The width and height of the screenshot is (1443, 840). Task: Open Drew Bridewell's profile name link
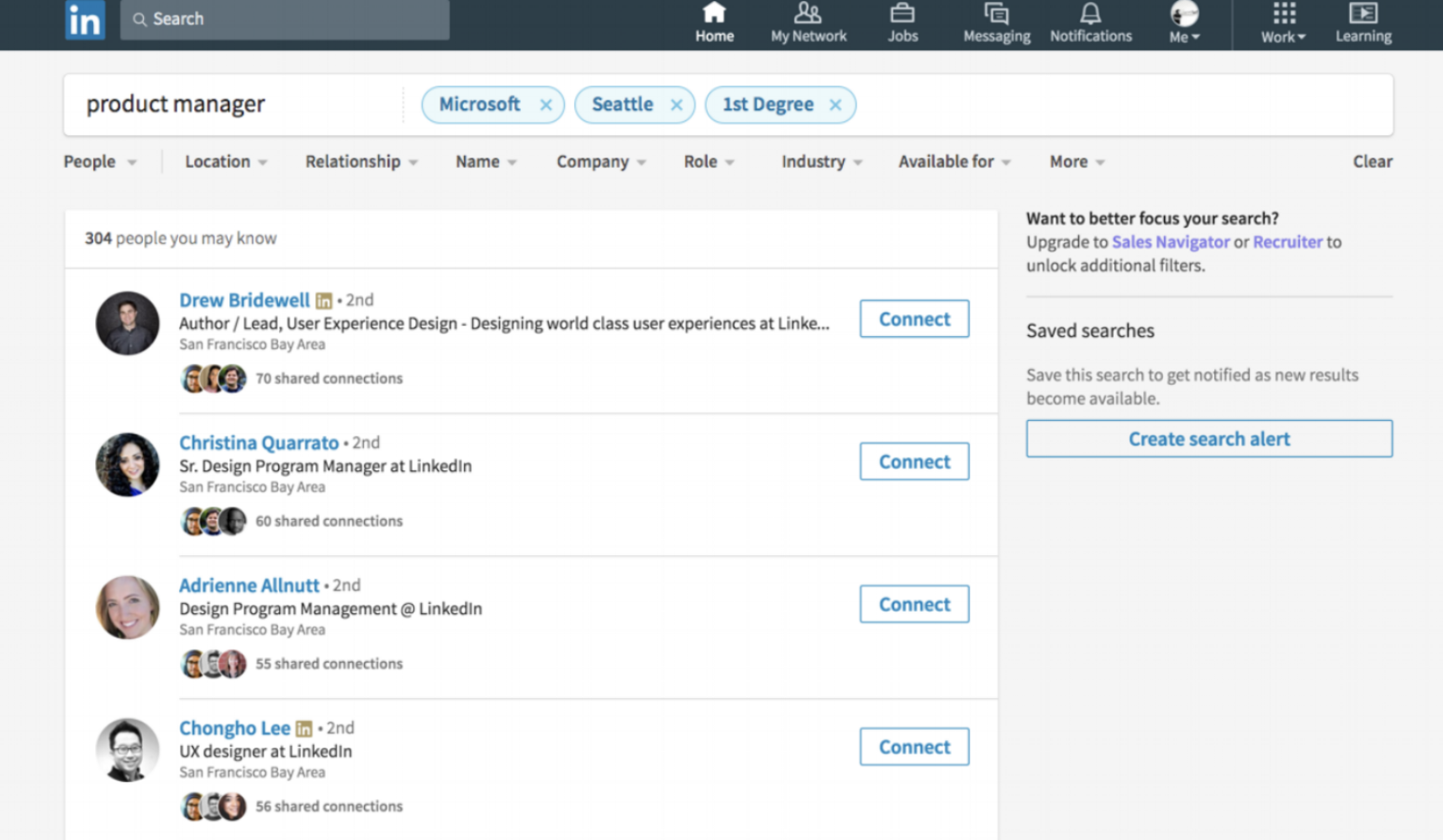tap(245, 300)
